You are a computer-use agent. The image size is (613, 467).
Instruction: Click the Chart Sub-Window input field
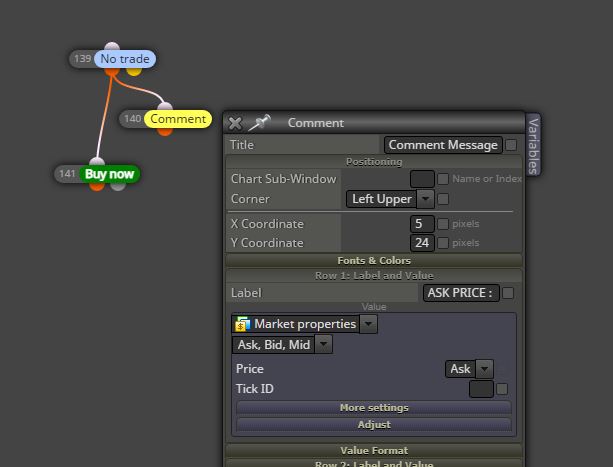click(422, 179)
